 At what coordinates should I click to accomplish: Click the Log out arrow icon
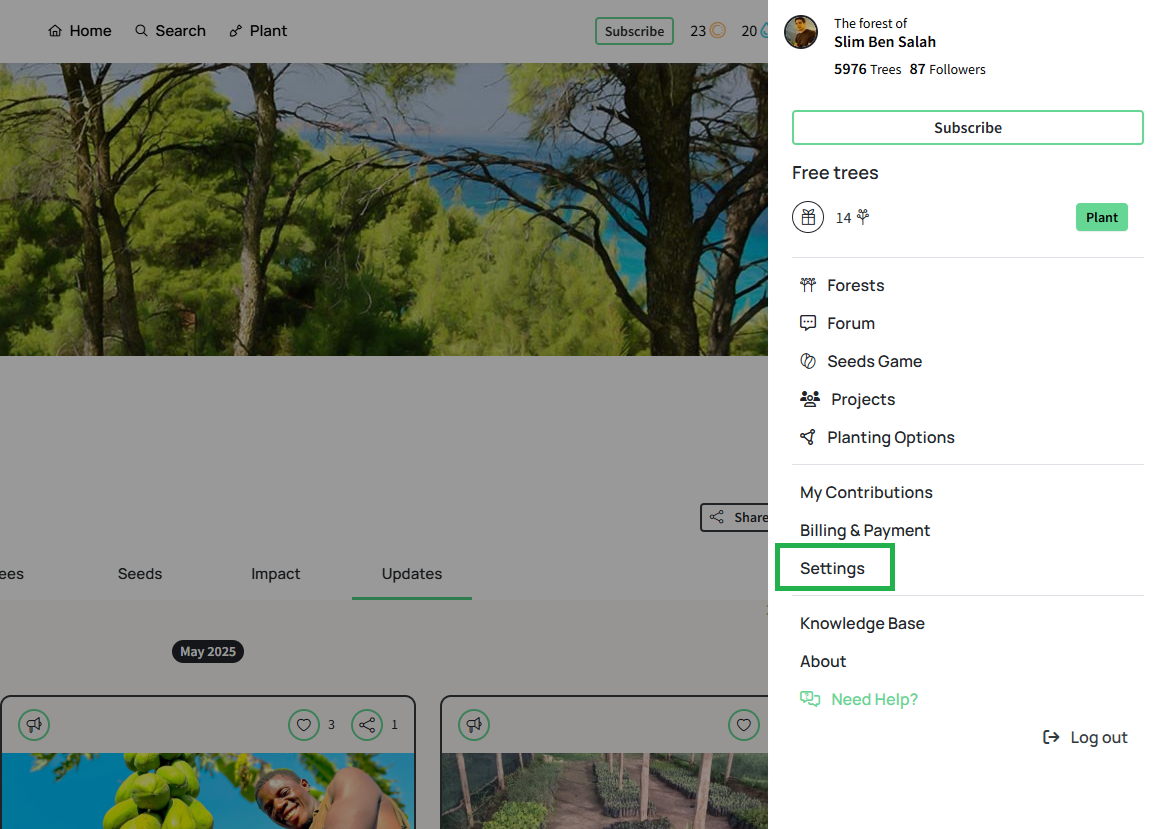pyautogui.click(x=1051, y=737)
